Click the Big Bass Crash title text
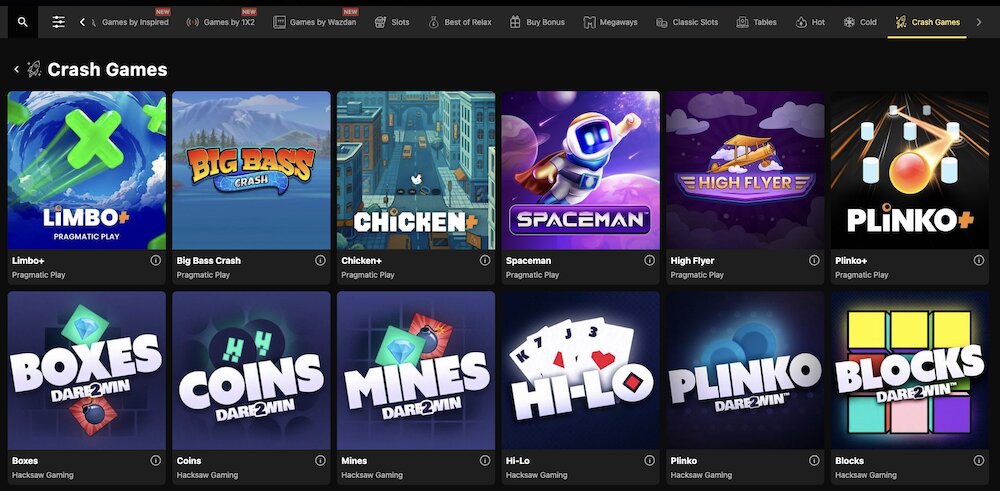 click(x=209, y=261)
